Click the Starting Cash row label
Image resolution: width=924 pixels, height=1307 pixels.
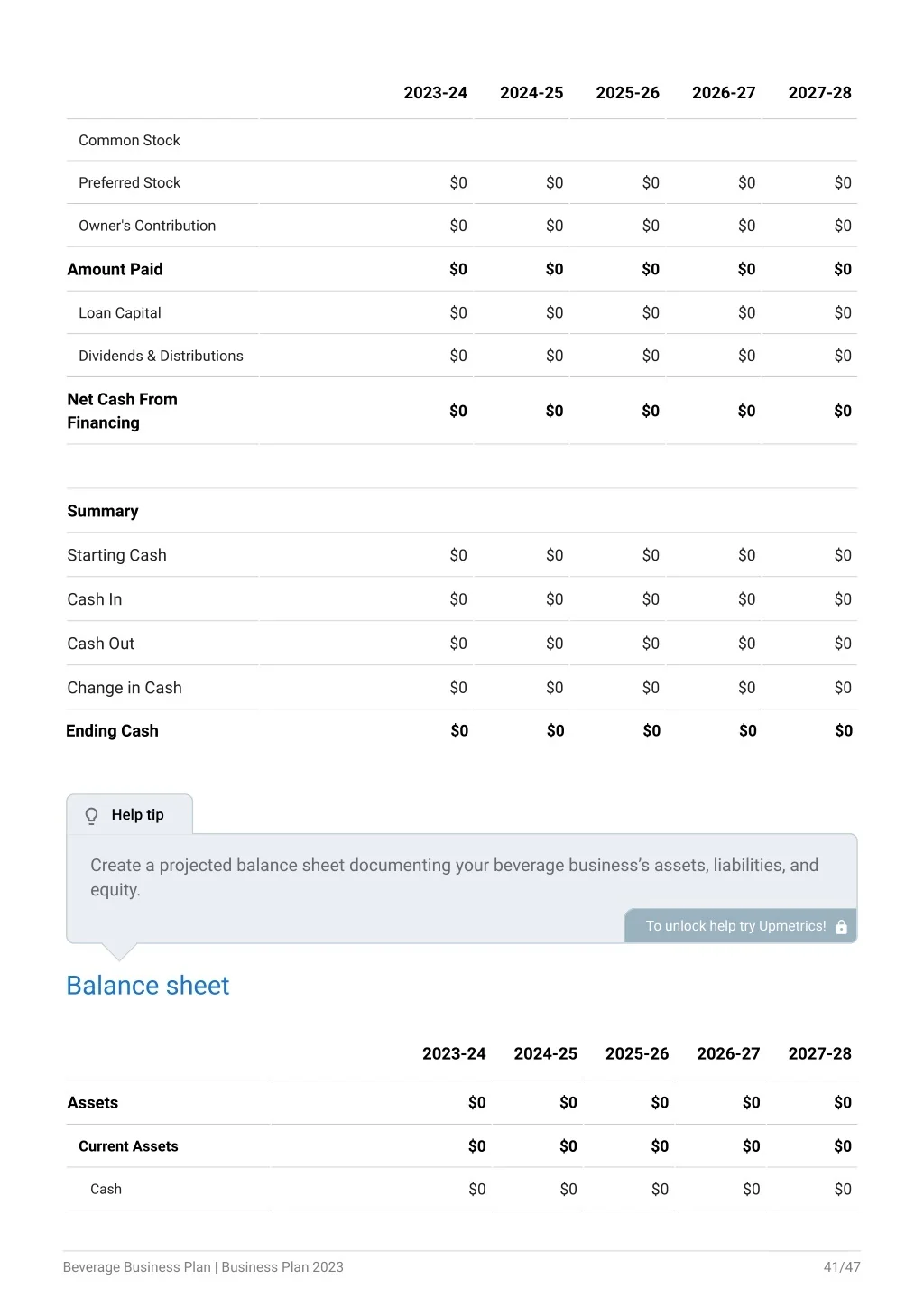click(x=116, y=555)
